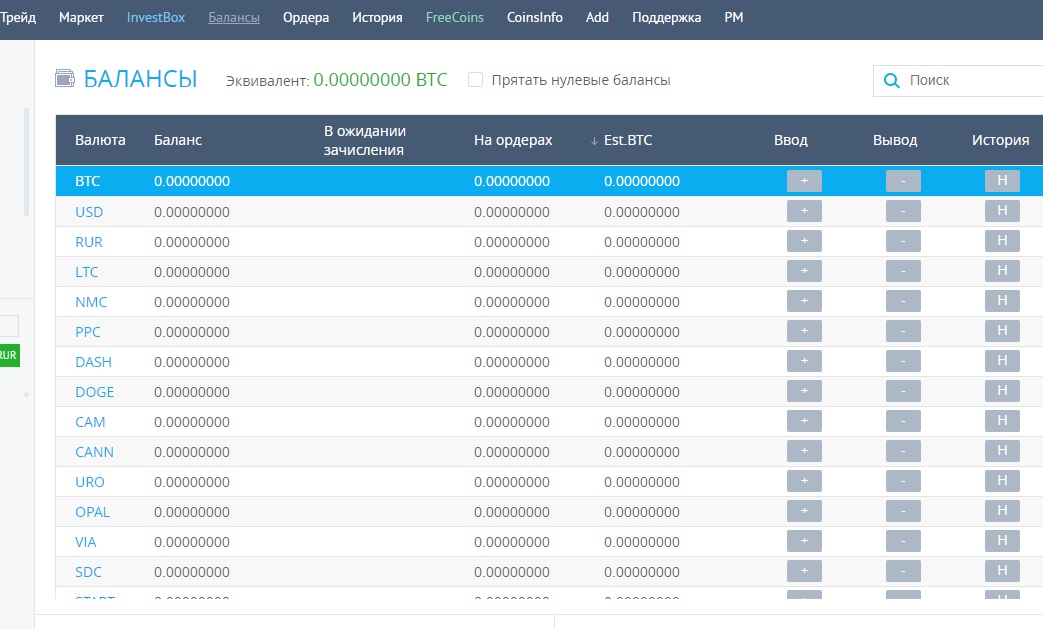Image resolution: width=1043 pixels, height=629 pixels.
Task: Open the InvestBox menu item
Action: 155,18
